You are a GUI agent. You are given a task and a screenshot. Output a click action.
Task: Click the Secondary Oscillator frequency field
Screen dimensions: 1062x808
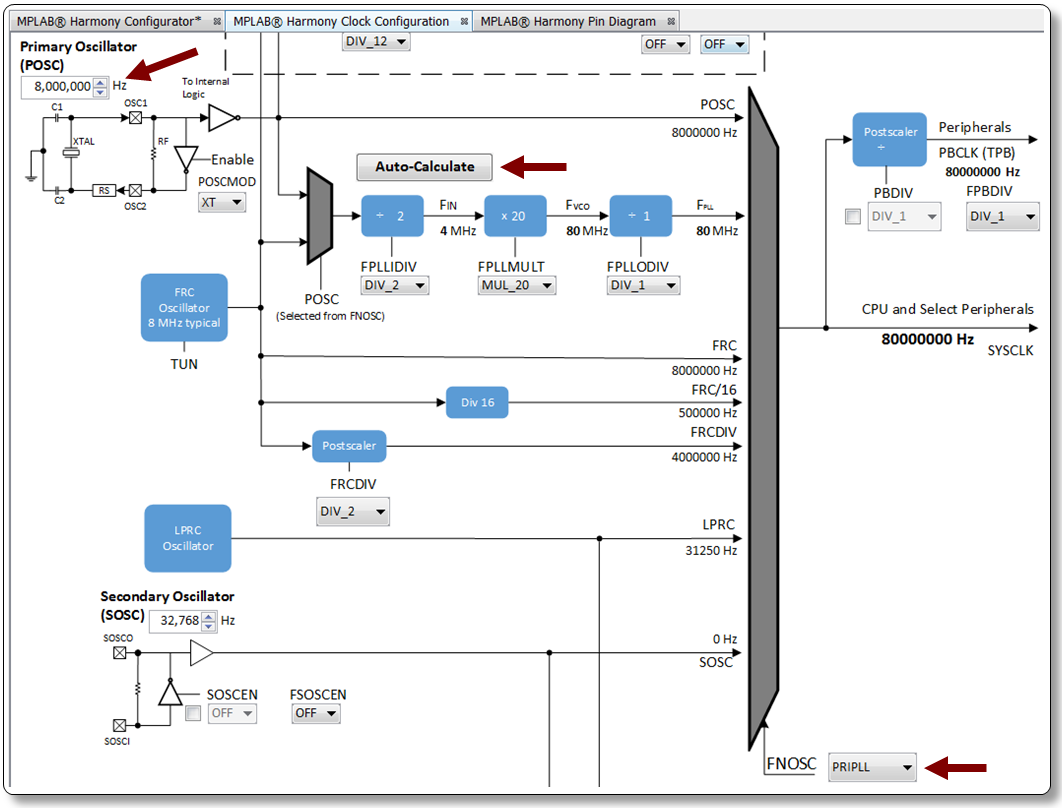point(175,621)
